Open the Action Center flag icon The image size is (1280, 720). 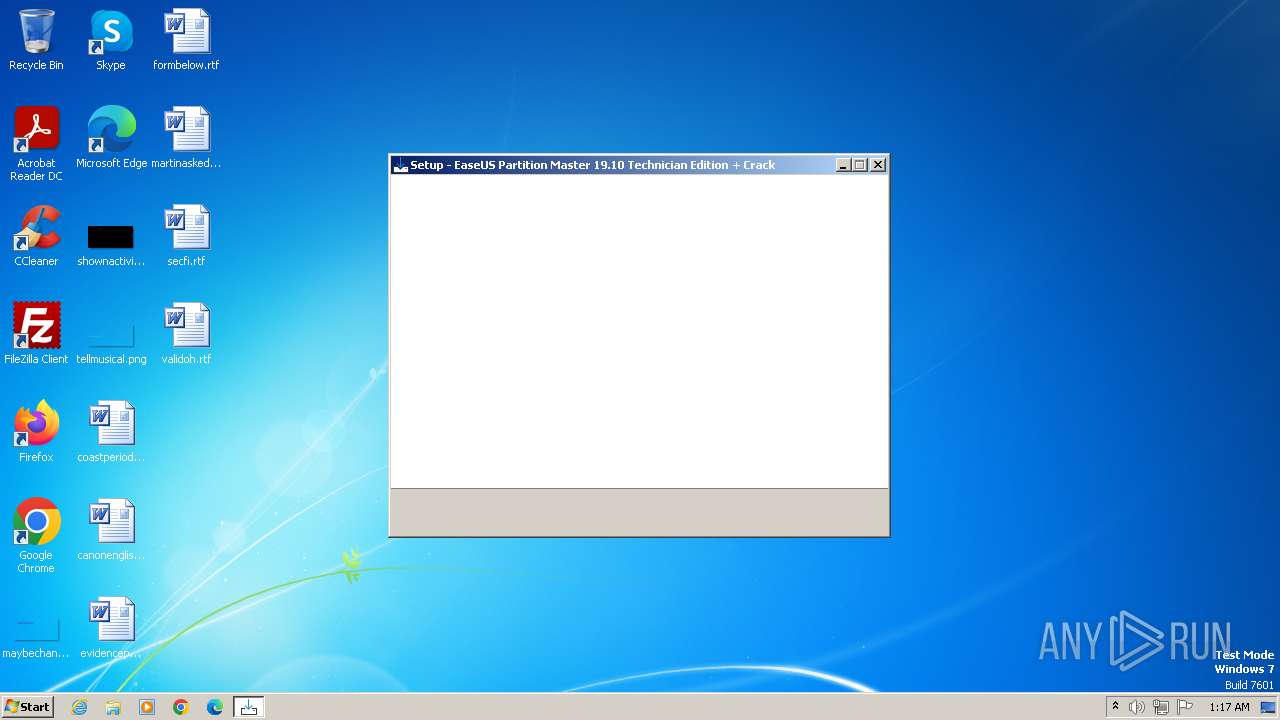[x=1185, y=707]
